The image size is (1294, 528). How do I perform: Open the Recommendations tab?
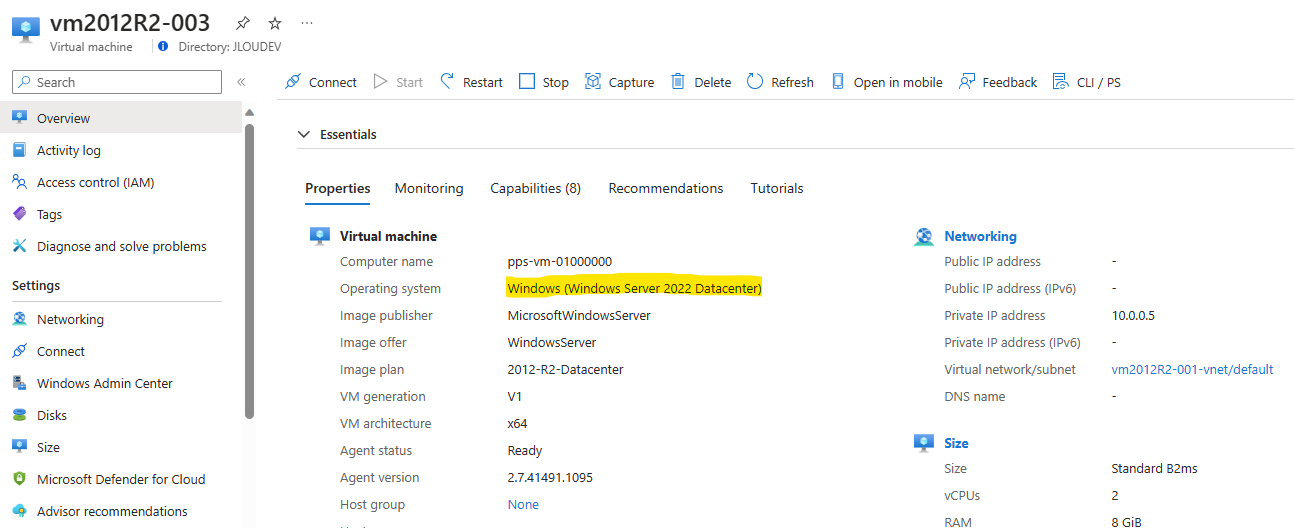point(666,188)
